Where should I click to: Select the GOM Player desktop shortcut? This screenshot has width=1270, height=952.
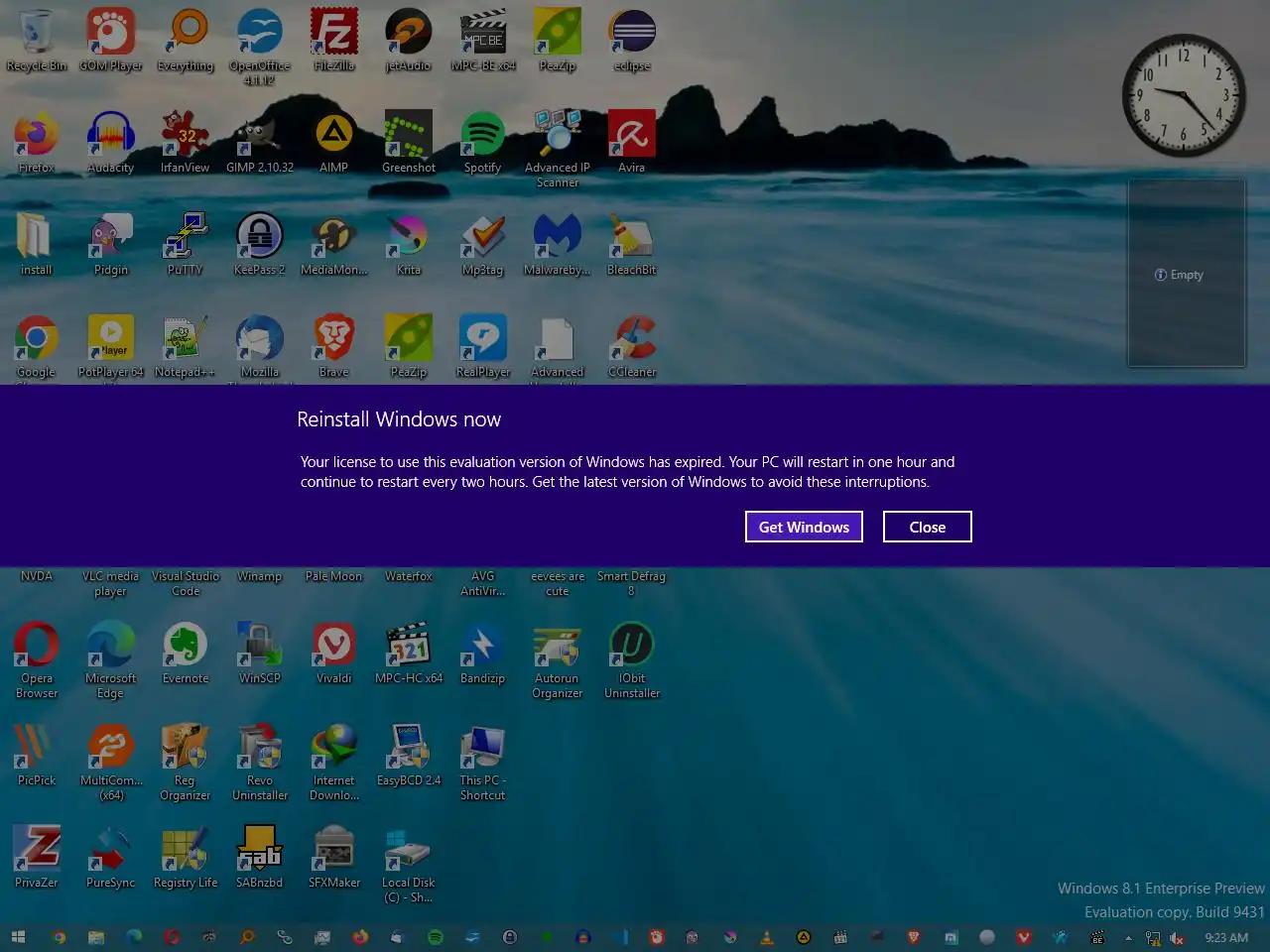pos(111,40)
